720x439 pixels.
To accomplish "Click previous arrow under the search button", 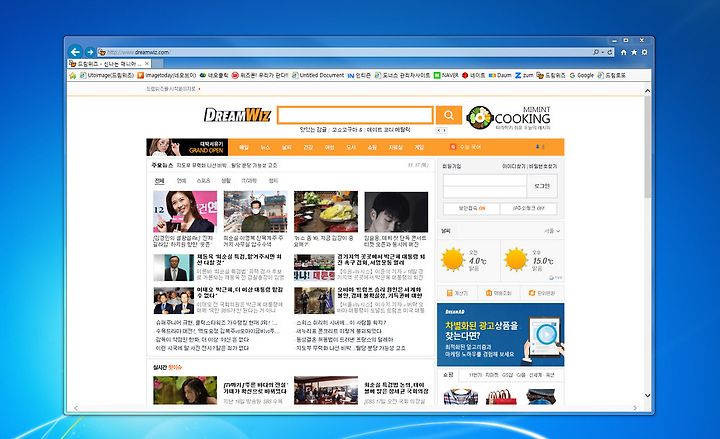I will pos(439,131).
